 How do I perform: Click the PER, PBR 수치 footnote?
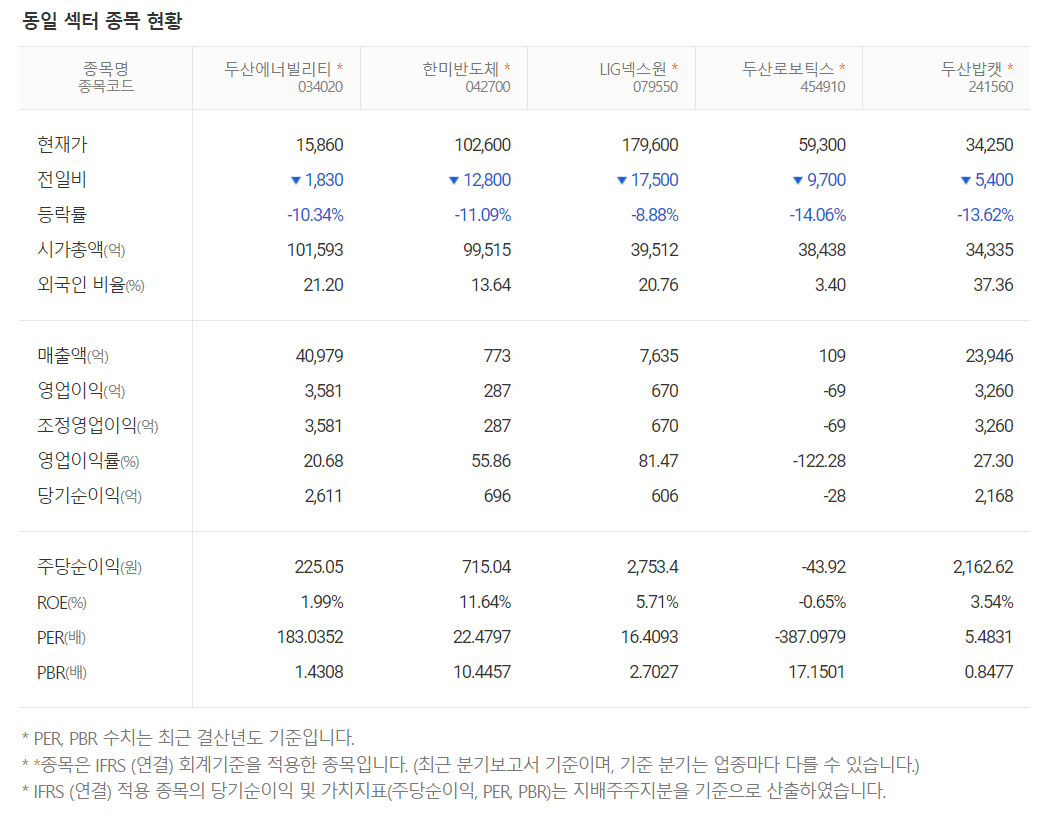coord(189,738)
